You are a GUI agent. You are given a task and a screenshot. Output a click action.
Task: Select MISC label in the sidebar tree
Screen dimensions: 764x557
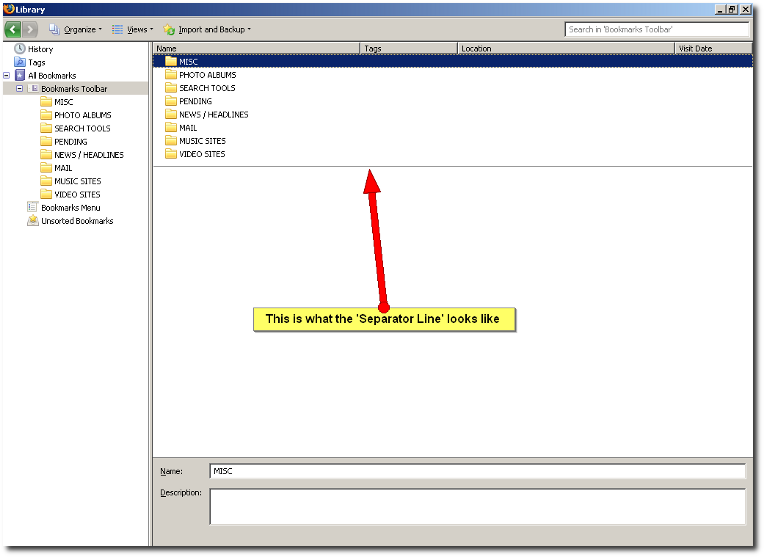pyautogui.click(x=64, y=102)
